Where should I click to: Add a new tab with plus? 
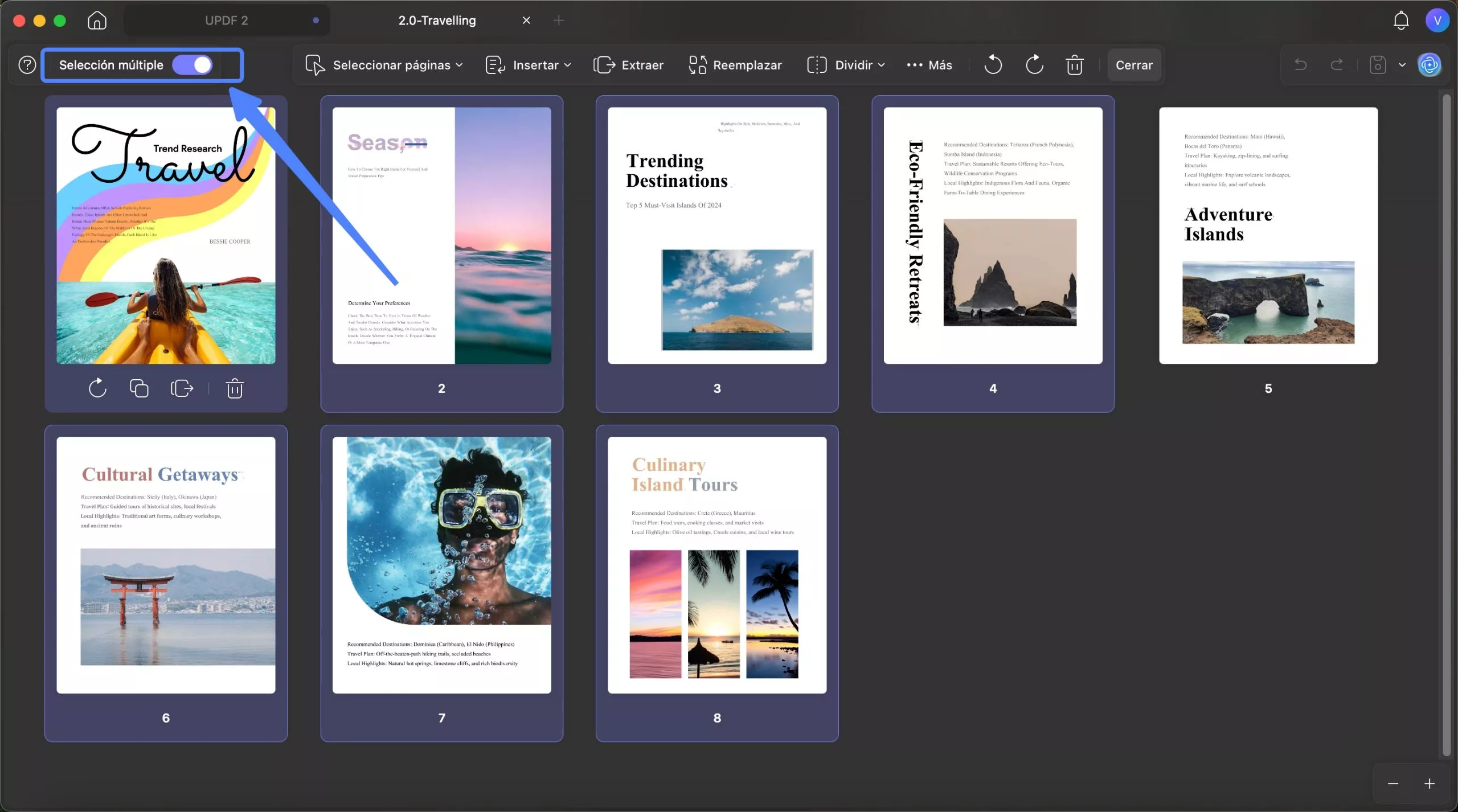coord(559,20)
